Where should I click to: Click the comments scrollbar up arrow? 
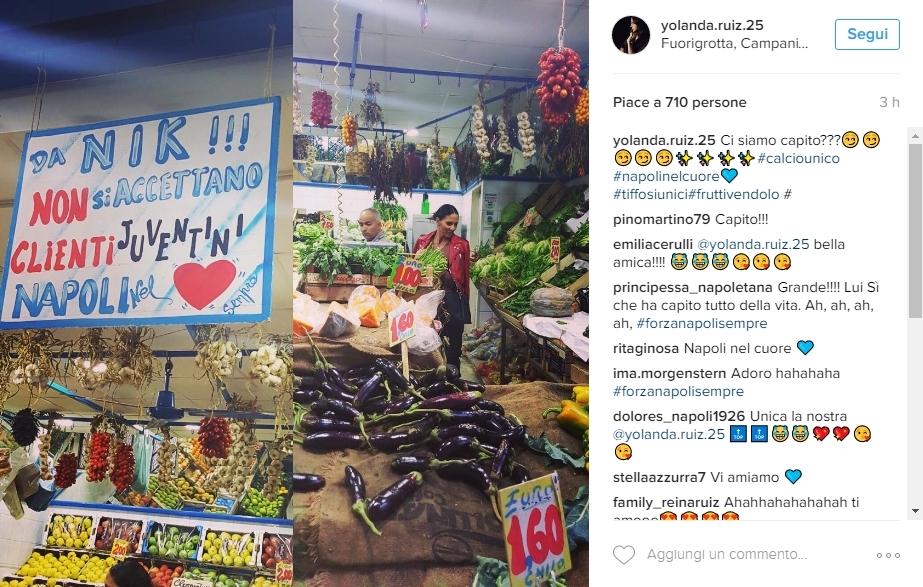tap(915, 135)
